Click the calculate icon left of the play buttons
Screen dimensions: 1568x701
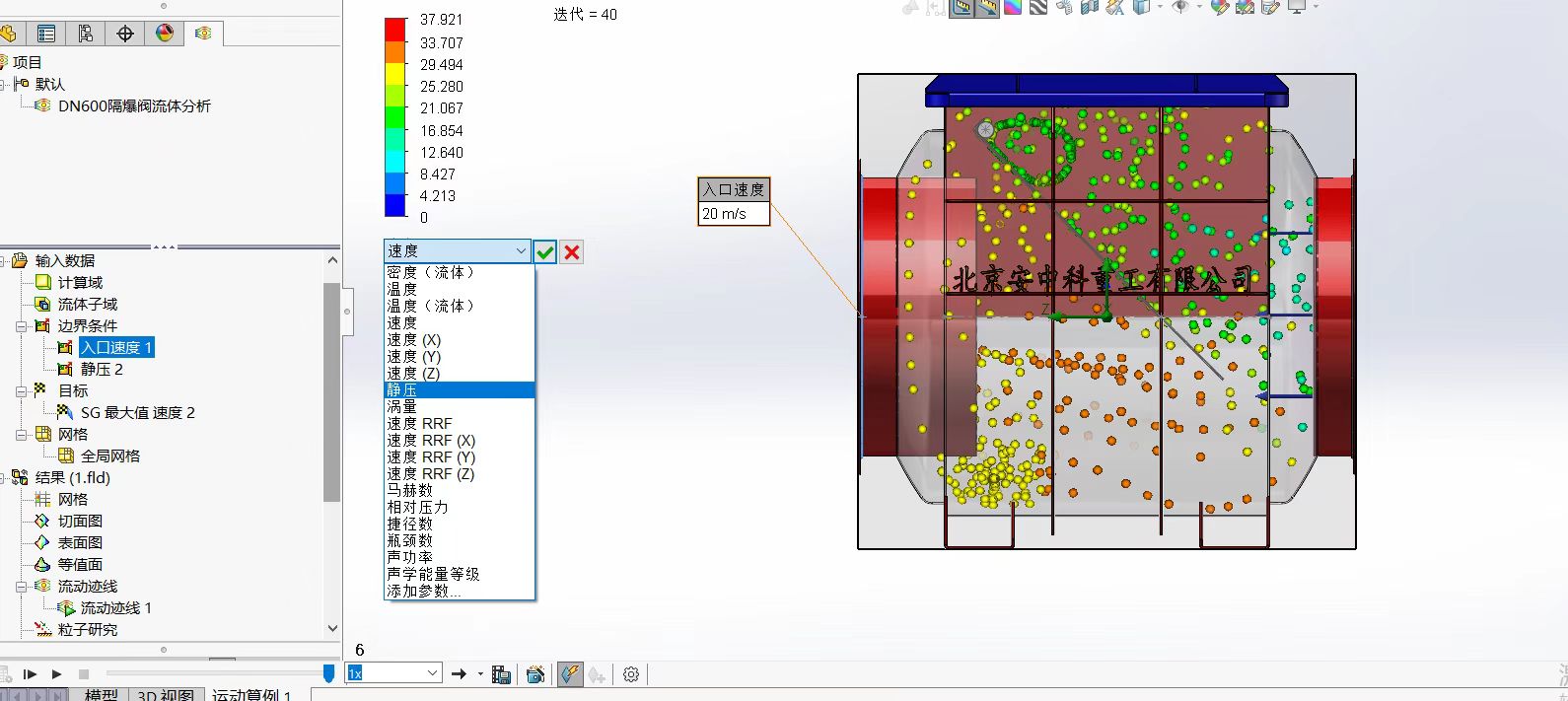point(6,674)
